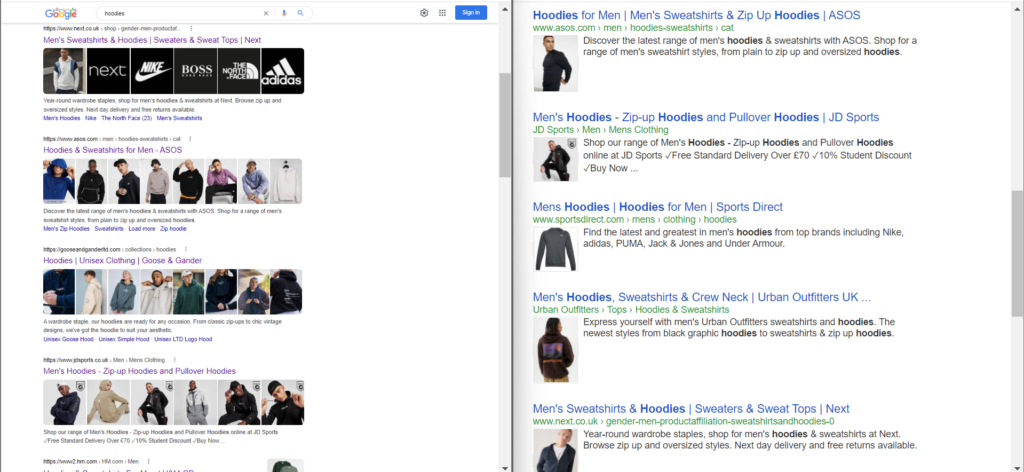Click the green hoodie thumbnail of the H&M result
This screenshot has height=472, width=1024.
coord(285,465)
